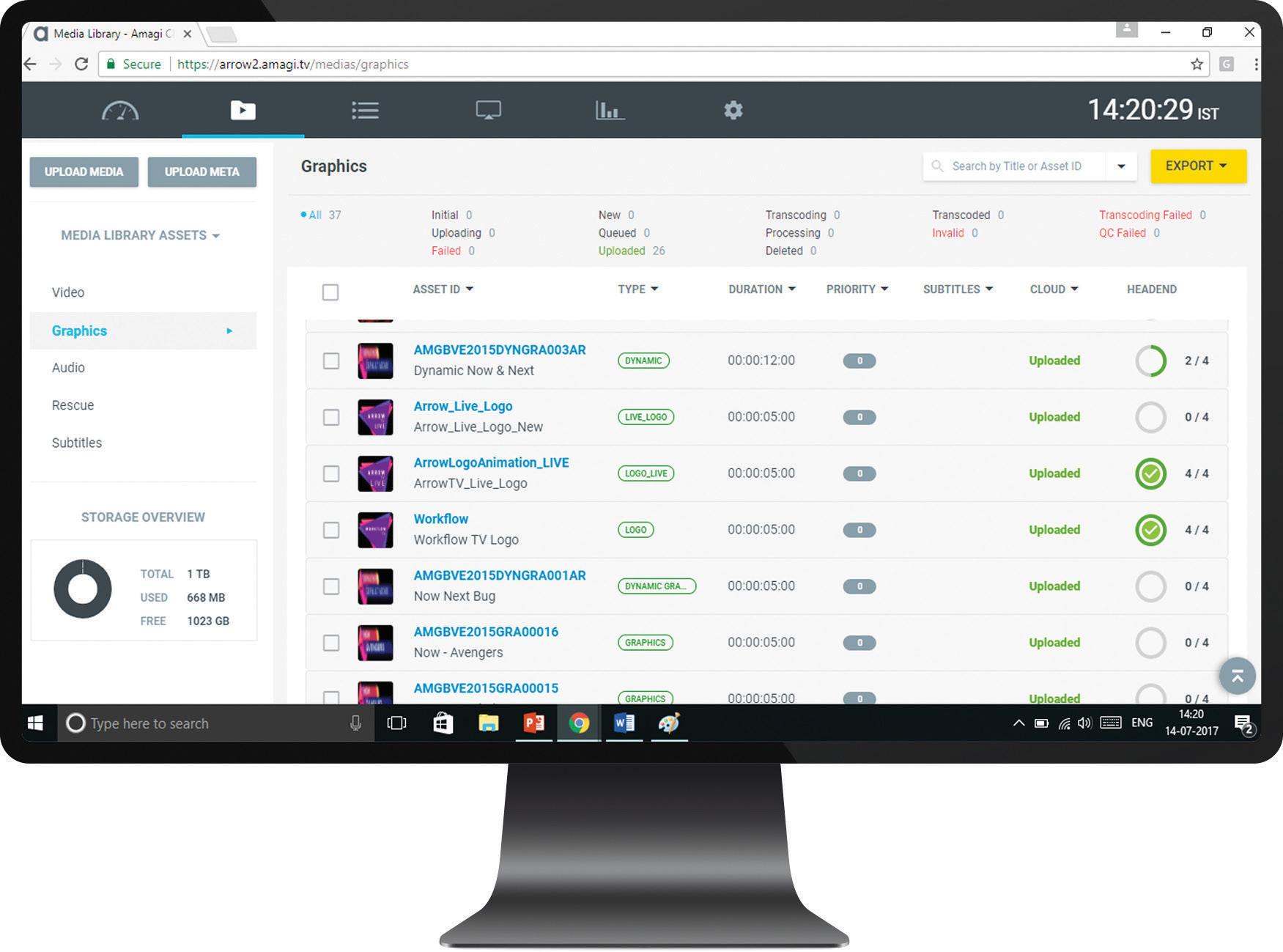Image resolution: width=1283 pixels, height=952 pixels.
Task: Select Subtitles in the sidebar
Action: 77,443
